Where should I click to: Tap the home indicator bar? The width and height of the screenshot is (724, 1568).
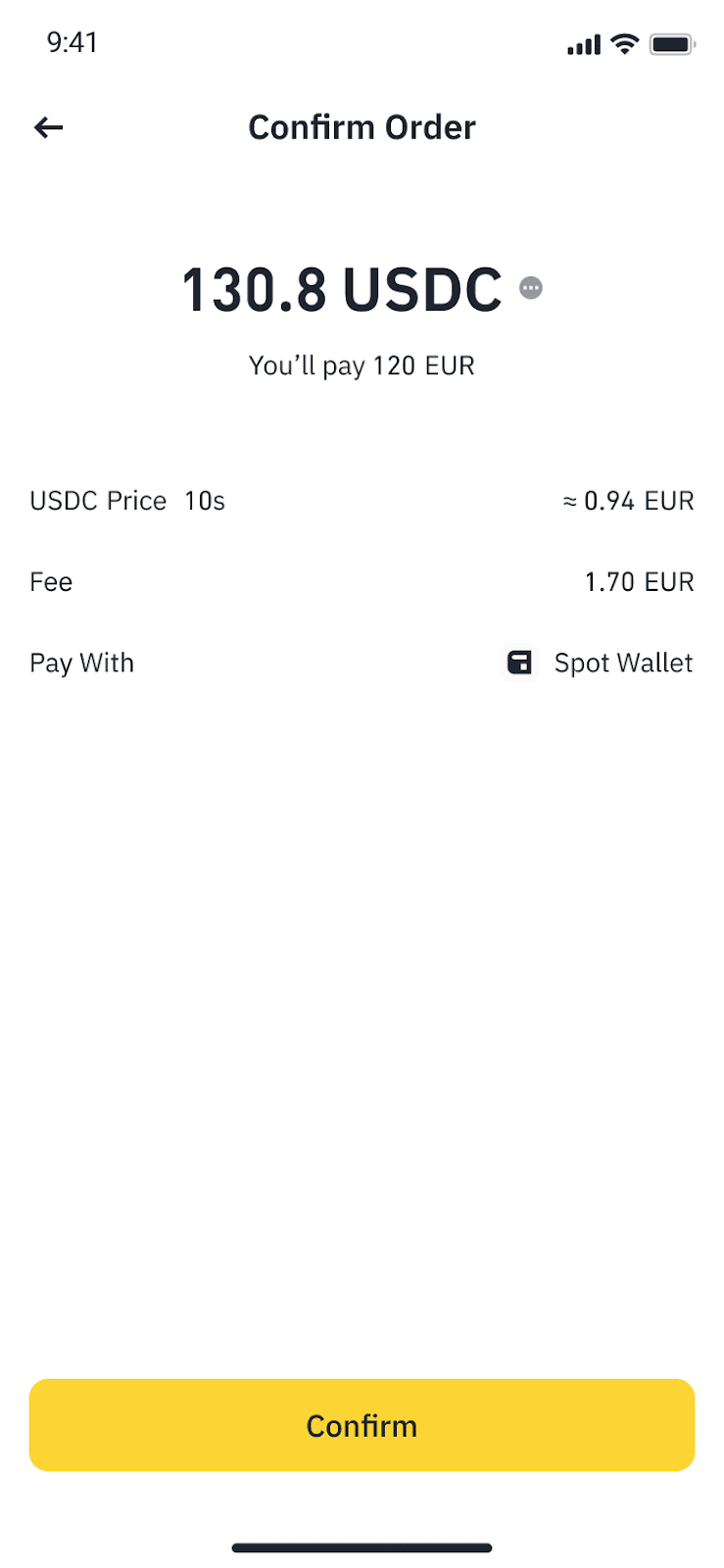tap(362, 1548)
